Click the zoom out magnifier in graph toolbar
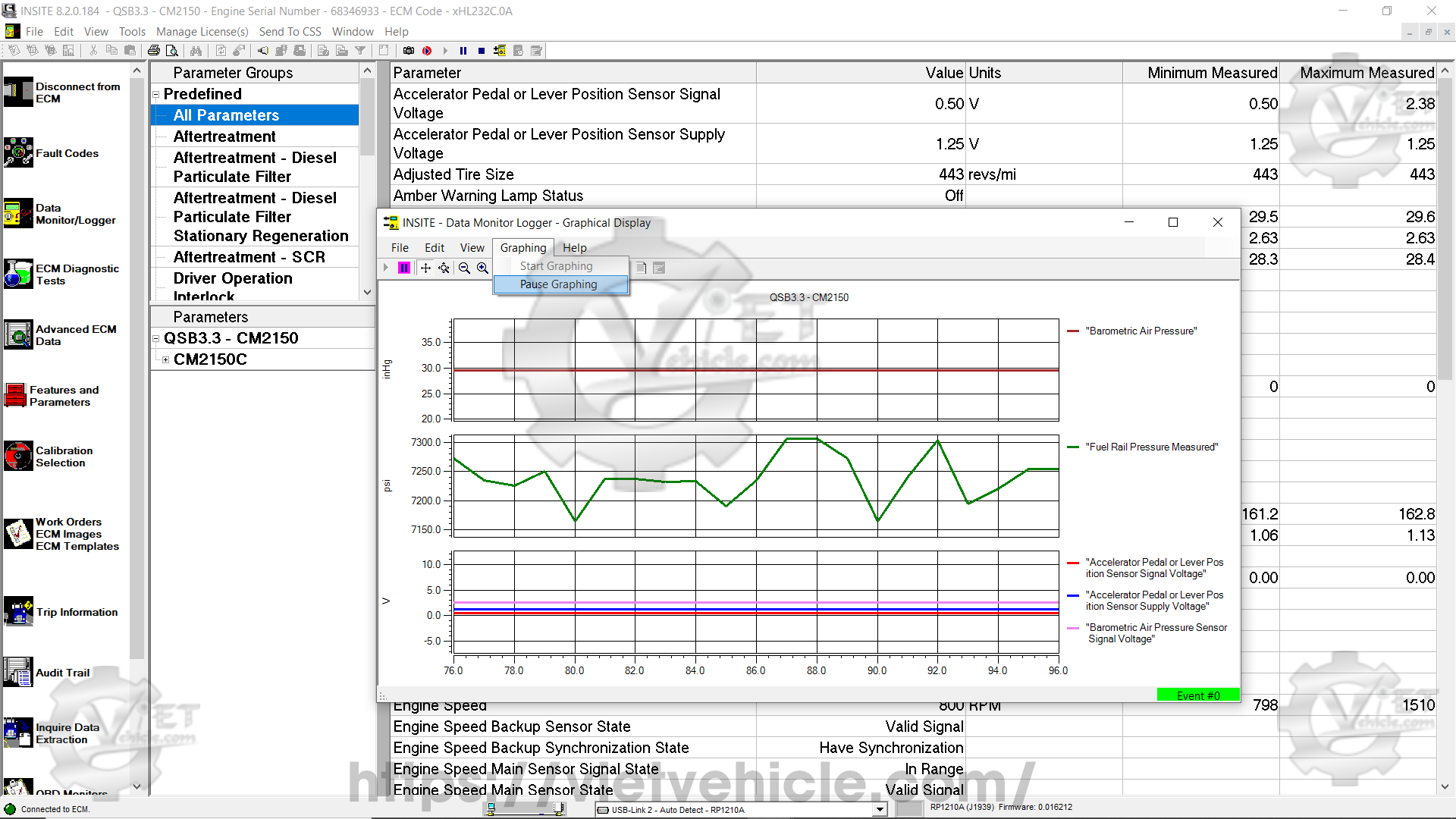1456x819 pixels. click(x=464, y=268)
